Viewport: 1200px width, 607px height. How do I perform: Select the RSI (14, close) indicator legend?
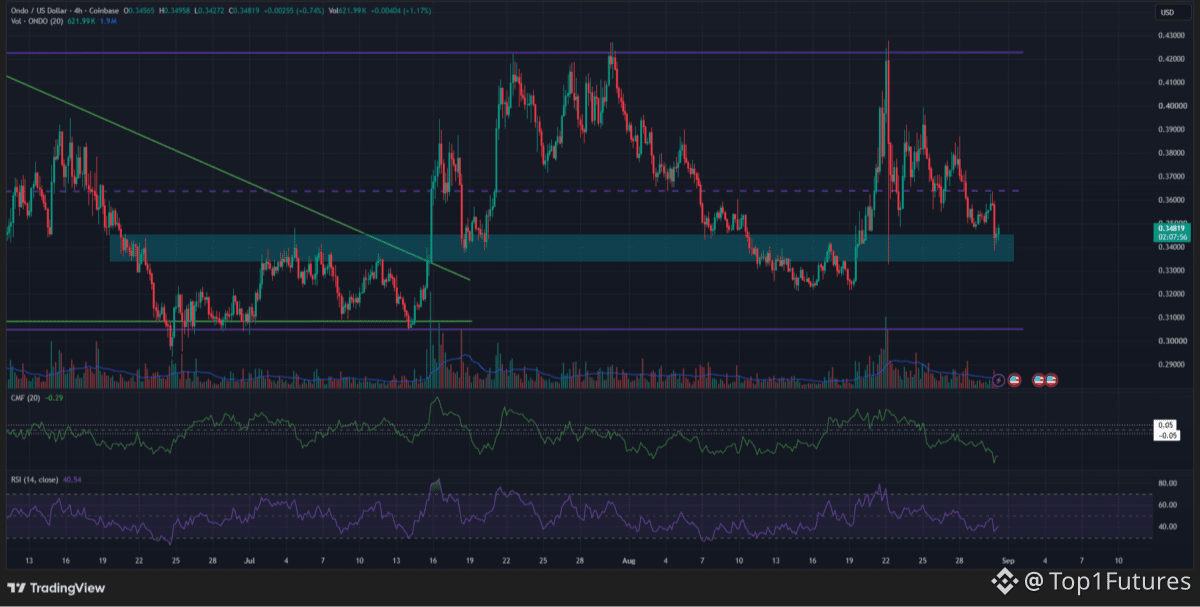(x=35, y=480)
